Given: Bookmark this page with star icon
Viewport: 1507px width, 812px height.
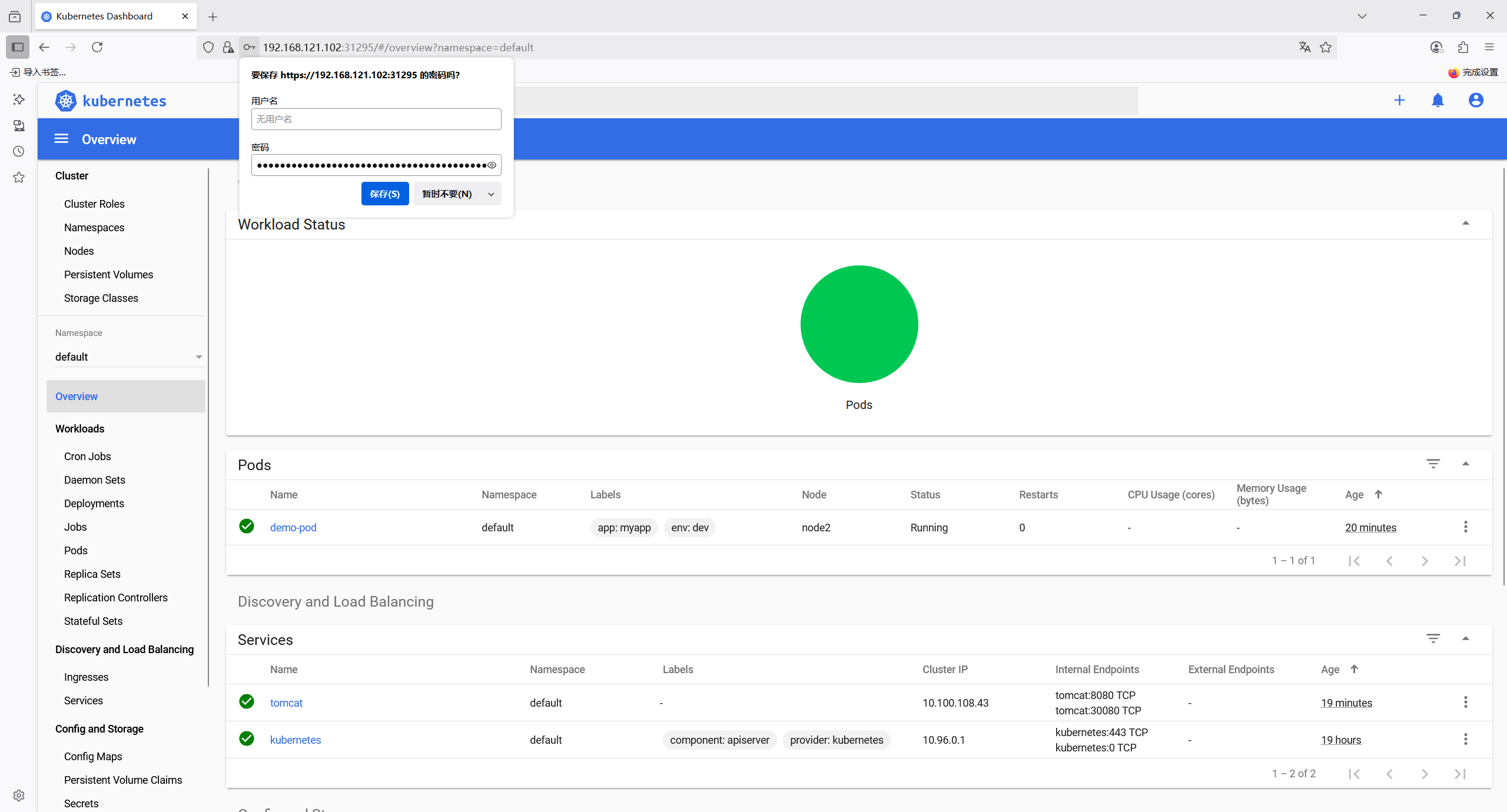Looking at the screenshot, I should (1326, 47).
